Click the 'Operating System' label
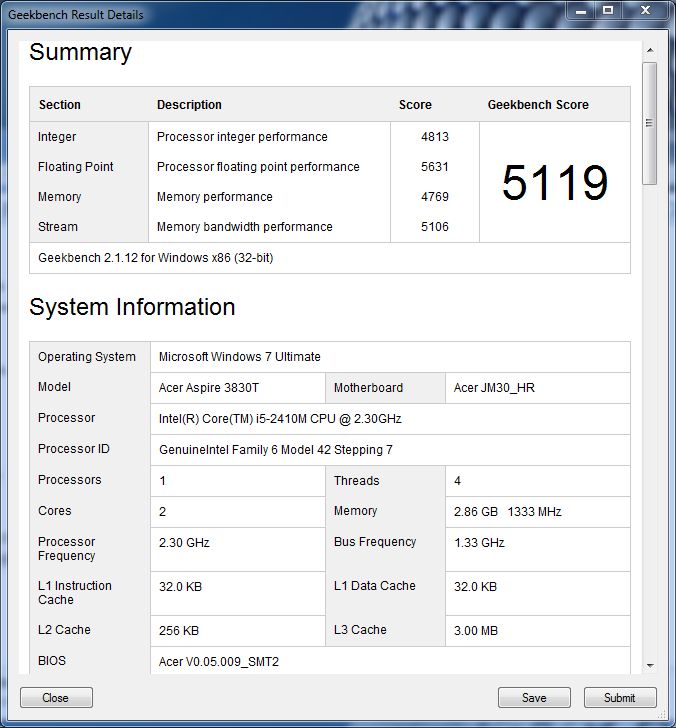 click(x=87, y=357)
